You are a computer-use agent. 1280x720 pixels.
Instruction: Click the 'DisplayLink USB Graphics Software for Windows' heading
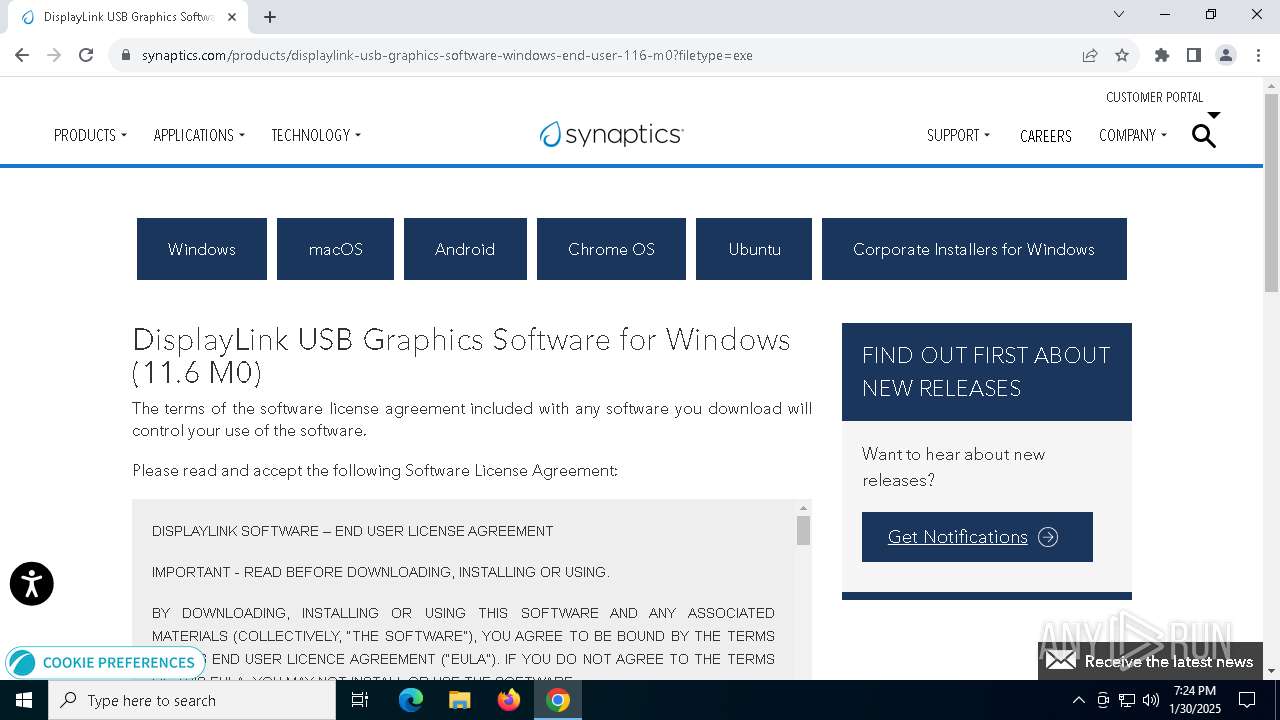461,356
